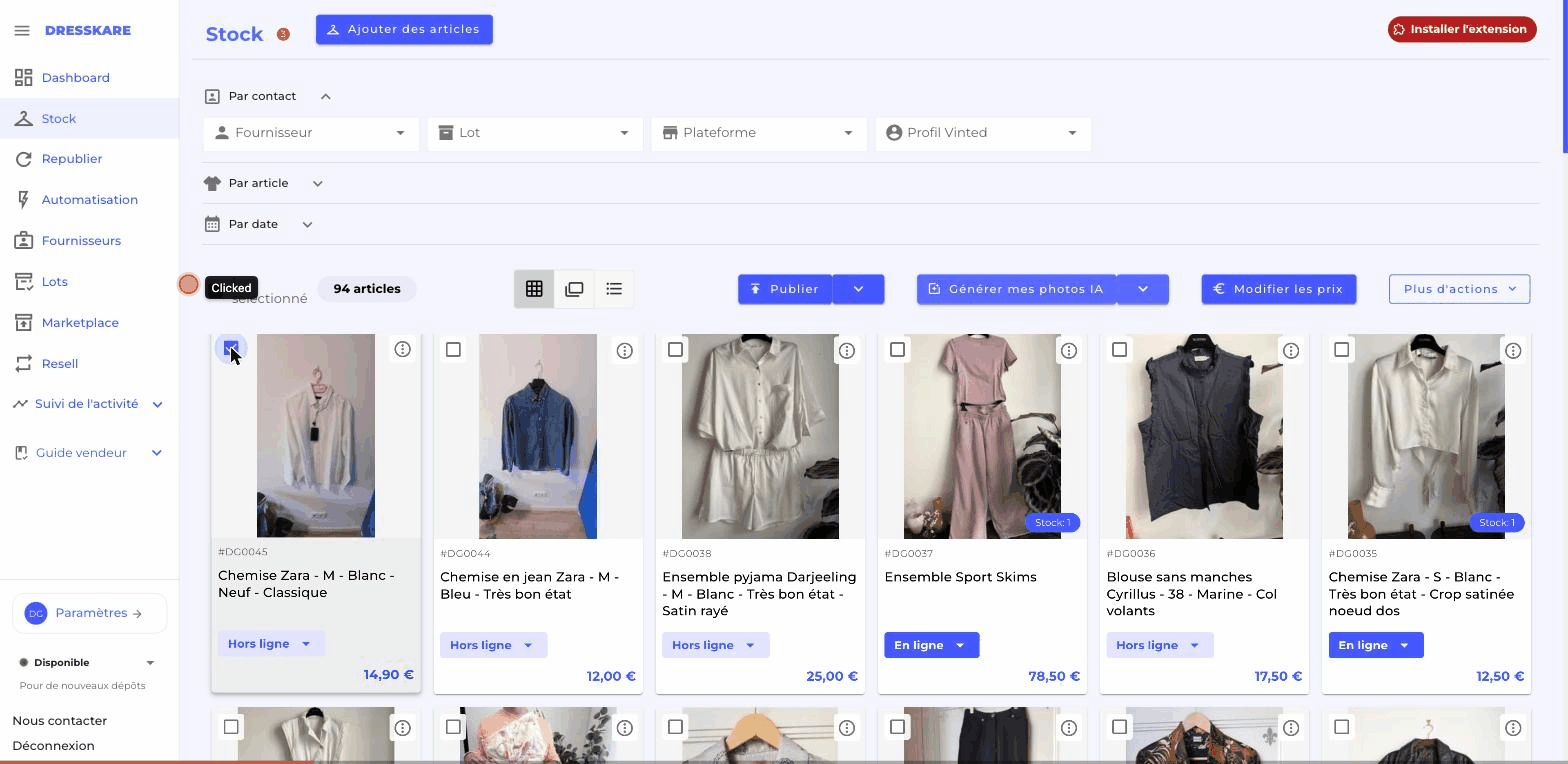Open the Profil Vinted dropdown
Screen dimensions: 1568x764
click(983, 133)
